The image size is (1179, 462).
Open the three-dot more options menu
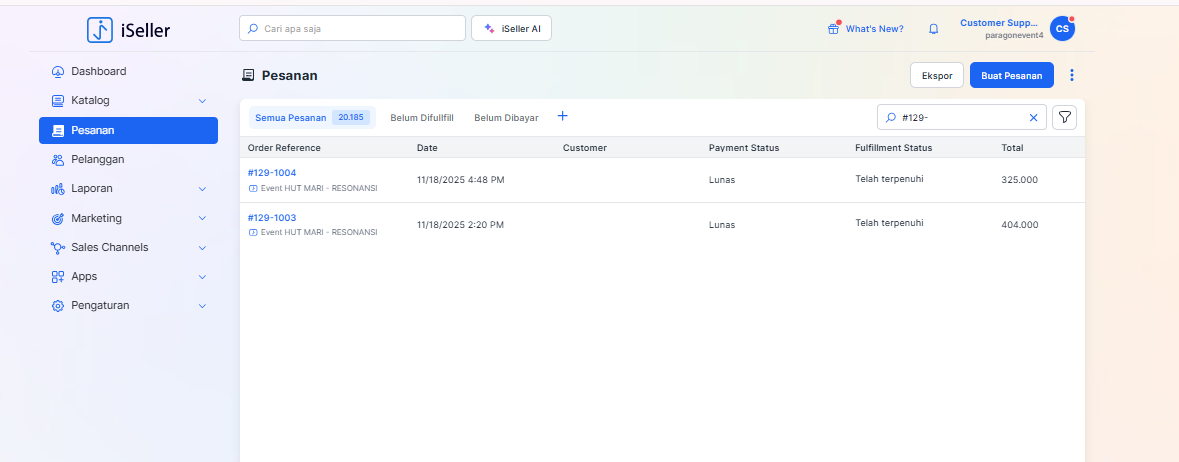pyautogui.click(x=1072, y=75)
